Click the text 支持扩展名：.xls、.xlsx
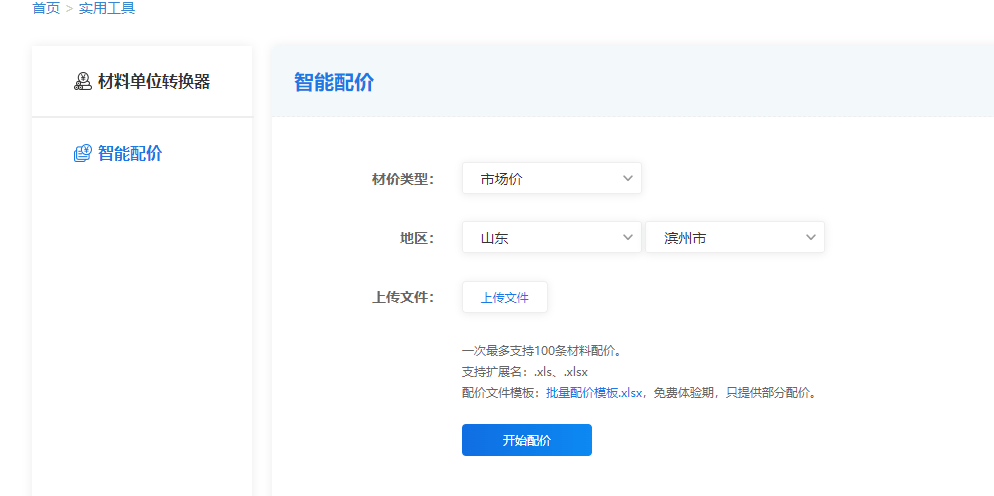Viewport: 994px width, 496px height. tap(525, 372)
